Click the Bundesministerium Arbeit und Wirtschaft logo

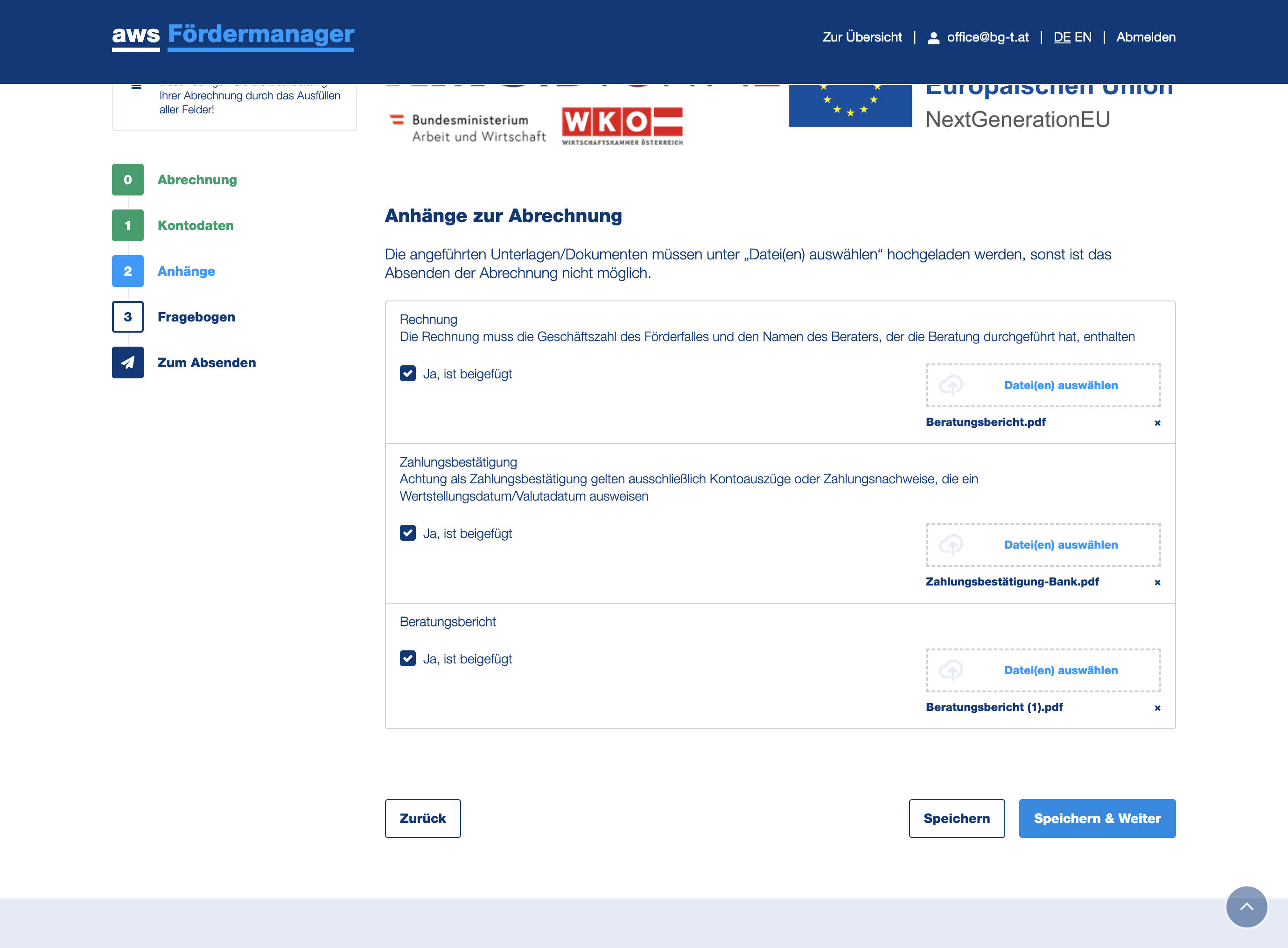pyautogui.click(x=467, y=127)
